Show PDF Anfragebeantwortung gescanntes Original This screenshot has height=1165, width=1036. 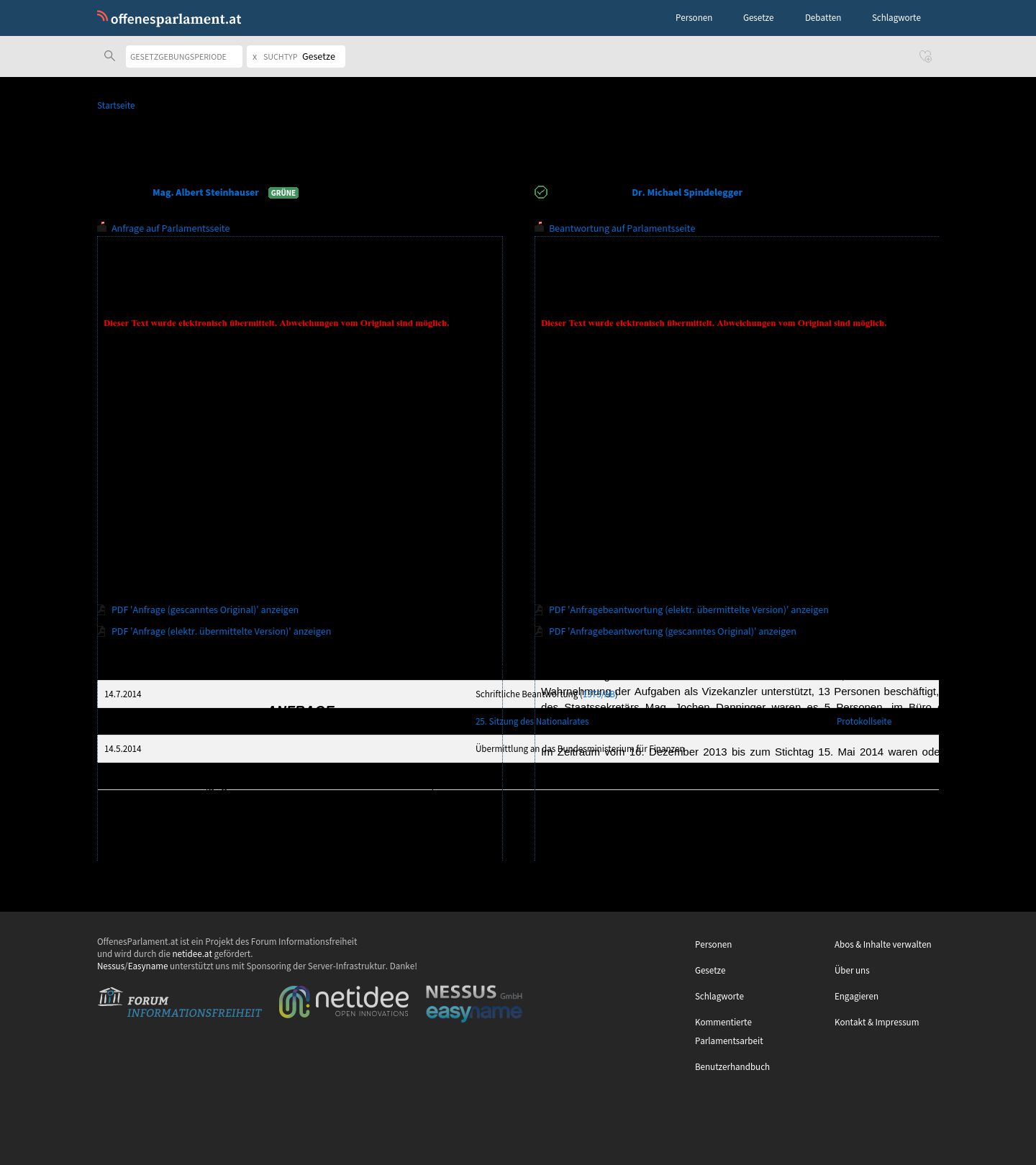pyautogui.click(x=673, y=631)
